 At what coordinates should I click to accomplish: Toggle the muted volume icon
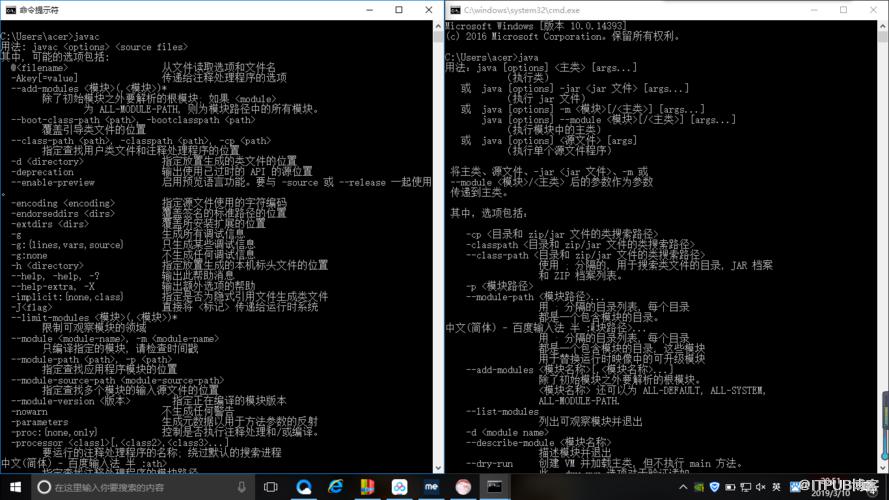click(x=761, y=487)
